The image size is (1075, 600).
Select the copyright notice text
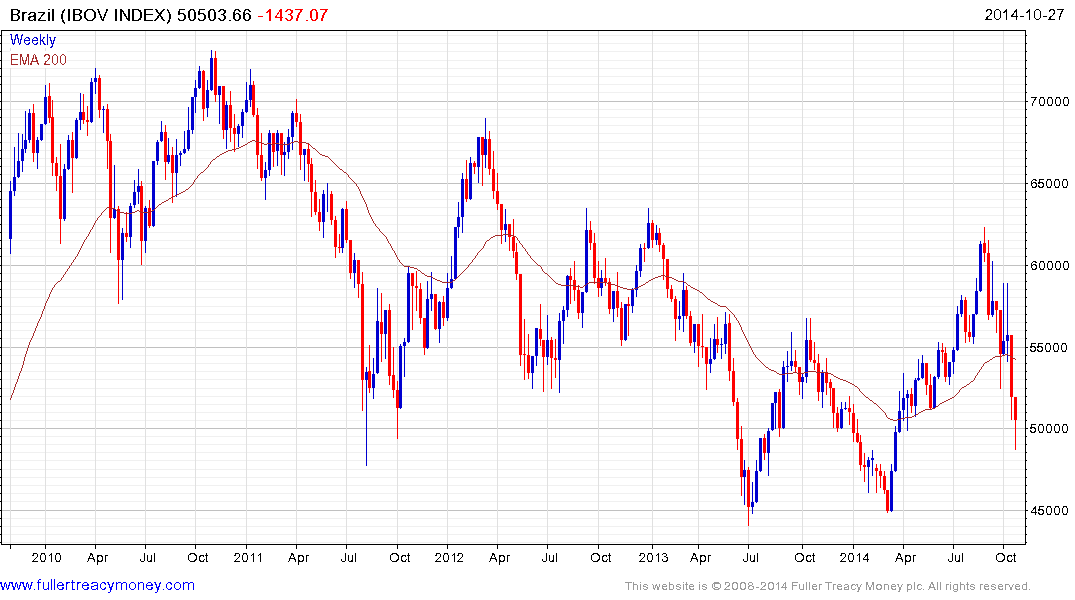tap(828, 586)
